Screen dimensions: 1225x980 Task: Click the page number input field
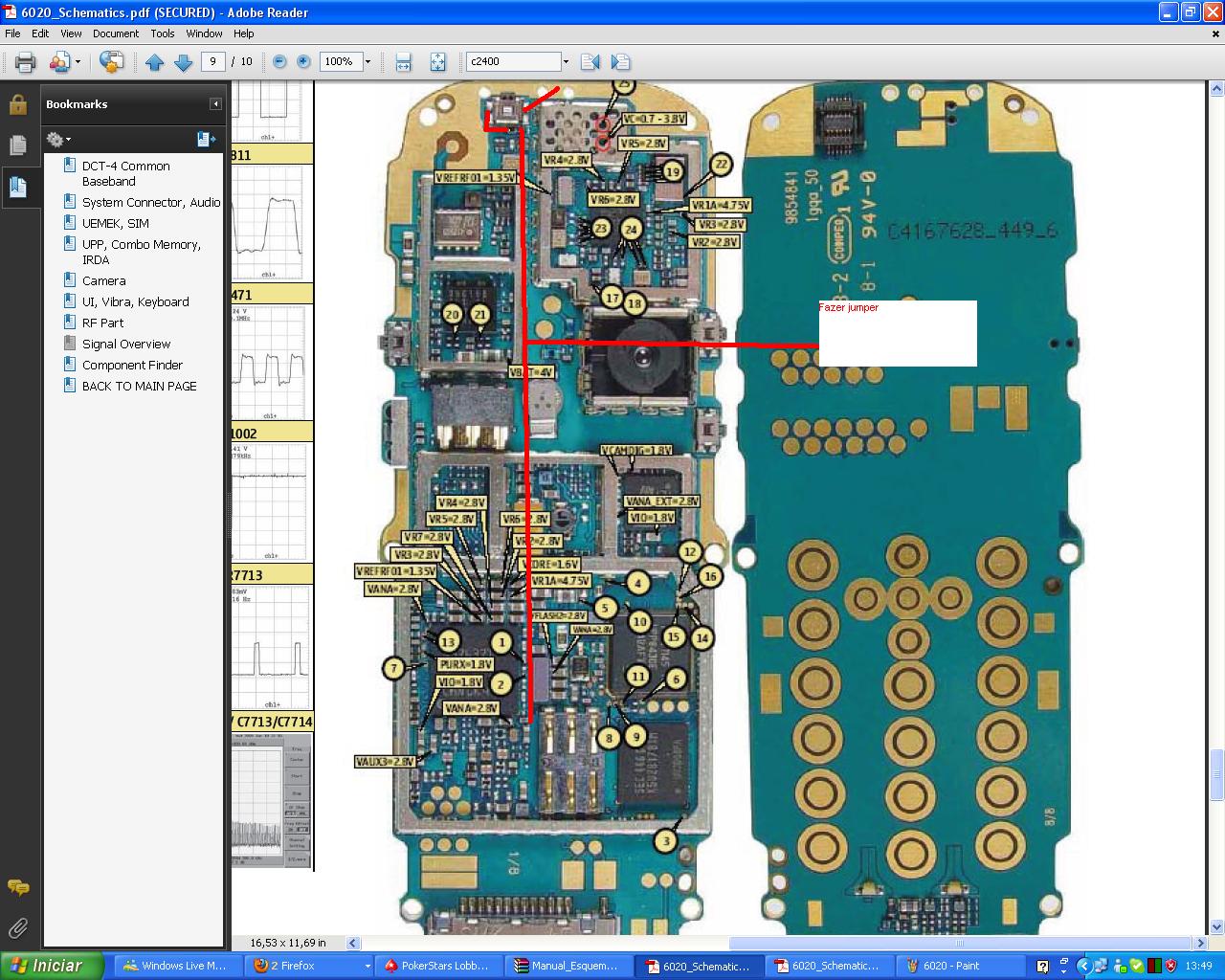tap(212, 61)
